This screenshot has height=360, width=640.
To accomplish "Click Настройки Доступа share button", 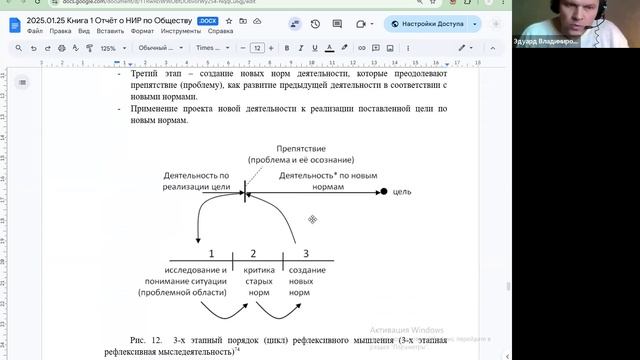I will [427, 24].
